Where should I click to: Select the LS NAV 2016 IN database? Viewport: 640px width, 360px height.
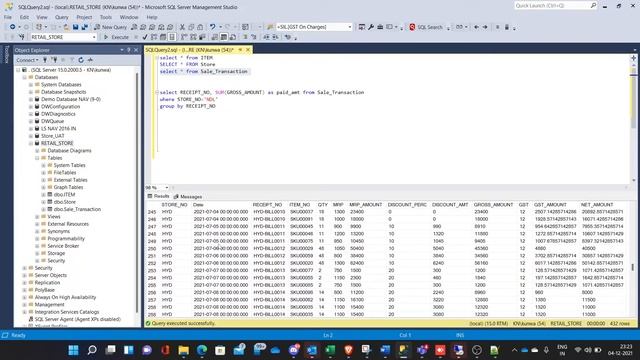(58, 129)
